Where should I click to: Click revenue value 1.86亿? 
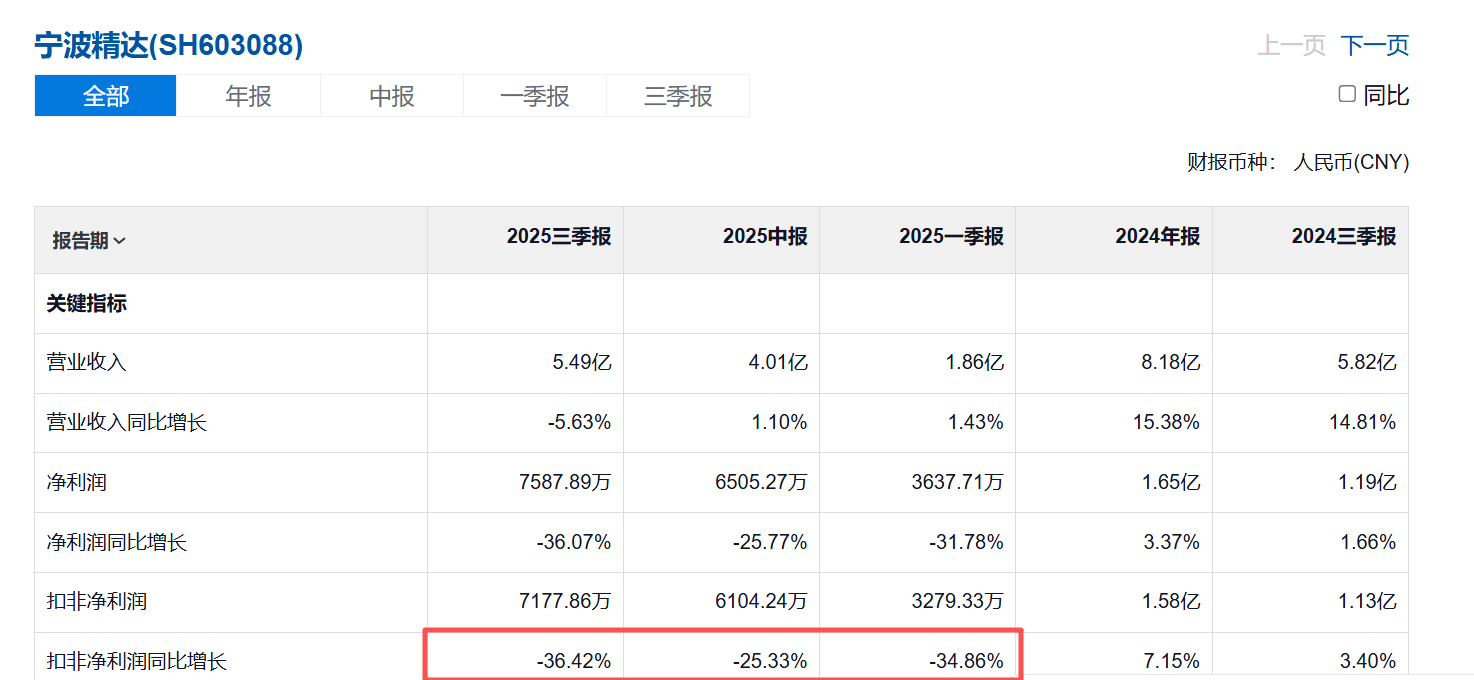974,363
